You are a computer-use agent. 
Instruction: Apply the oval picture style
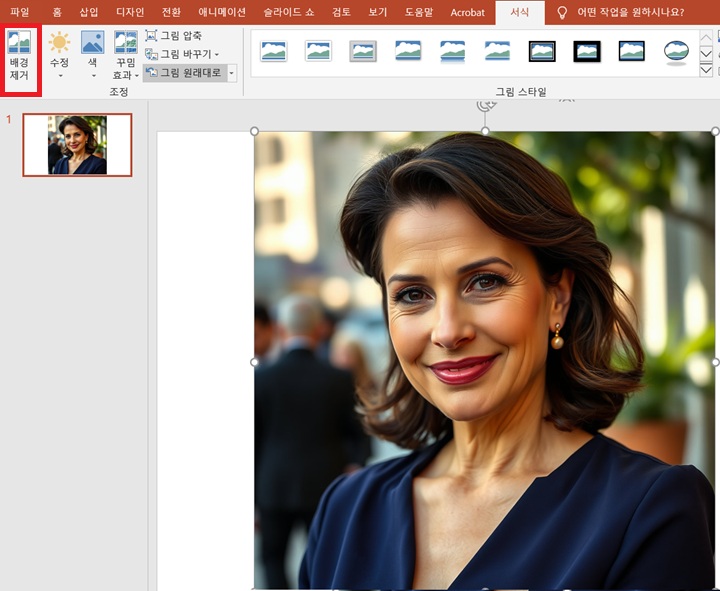click(x=676, y=52)
